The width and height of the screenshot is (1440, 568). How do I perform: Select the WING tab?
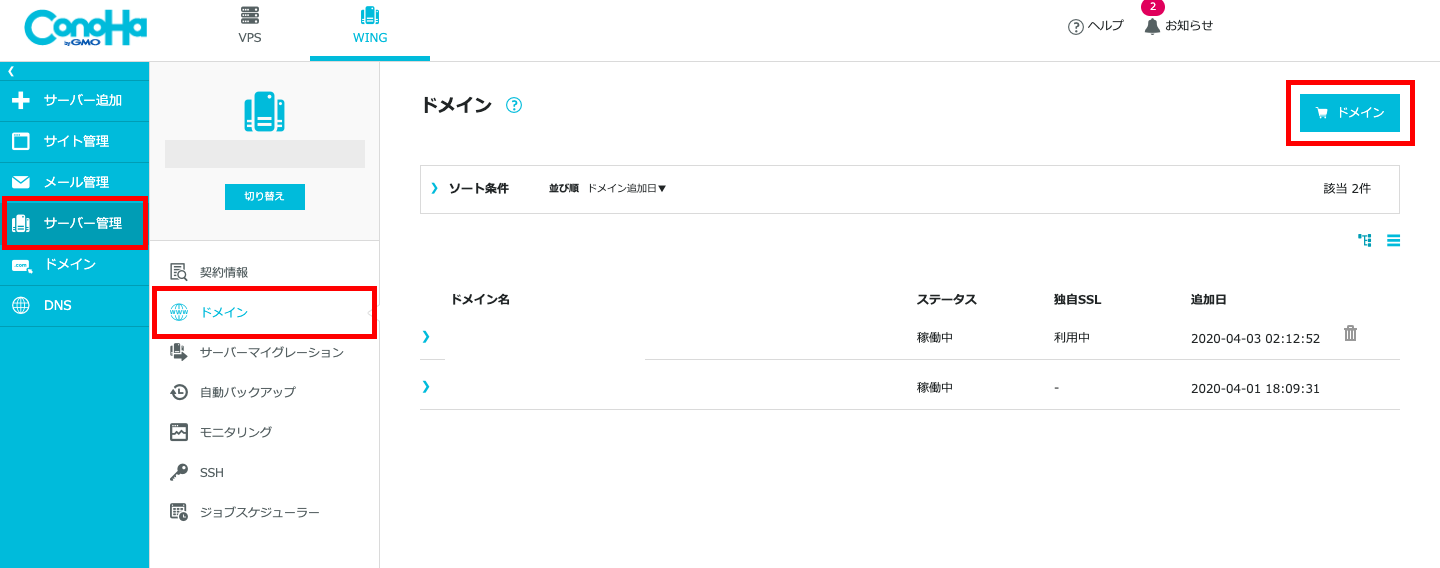point(370,26)
